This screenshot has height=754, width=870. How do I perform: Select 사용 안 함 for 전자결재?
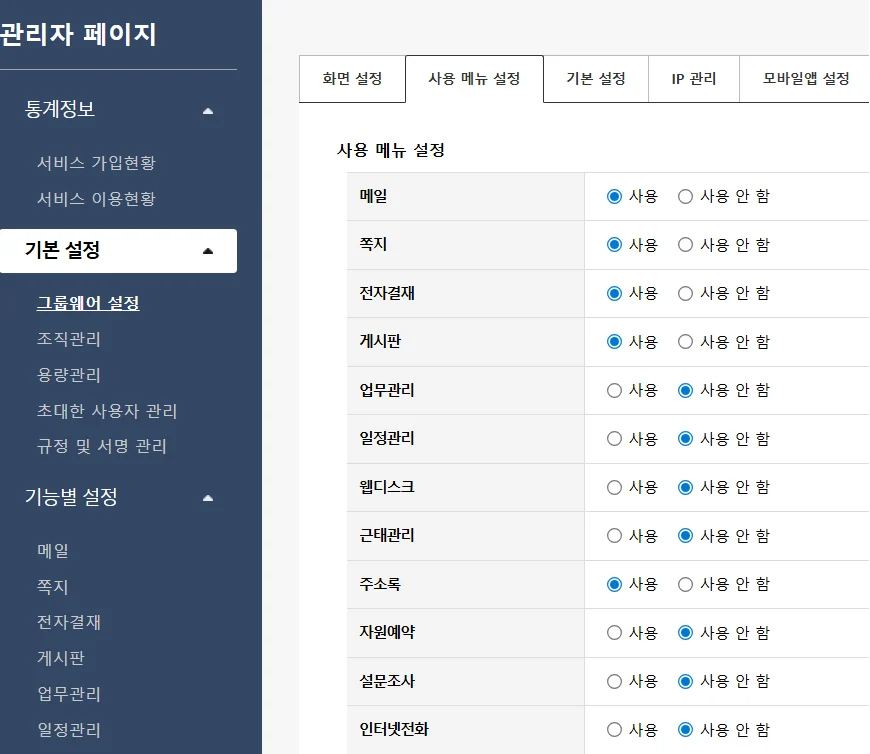[x=685, y=294]
